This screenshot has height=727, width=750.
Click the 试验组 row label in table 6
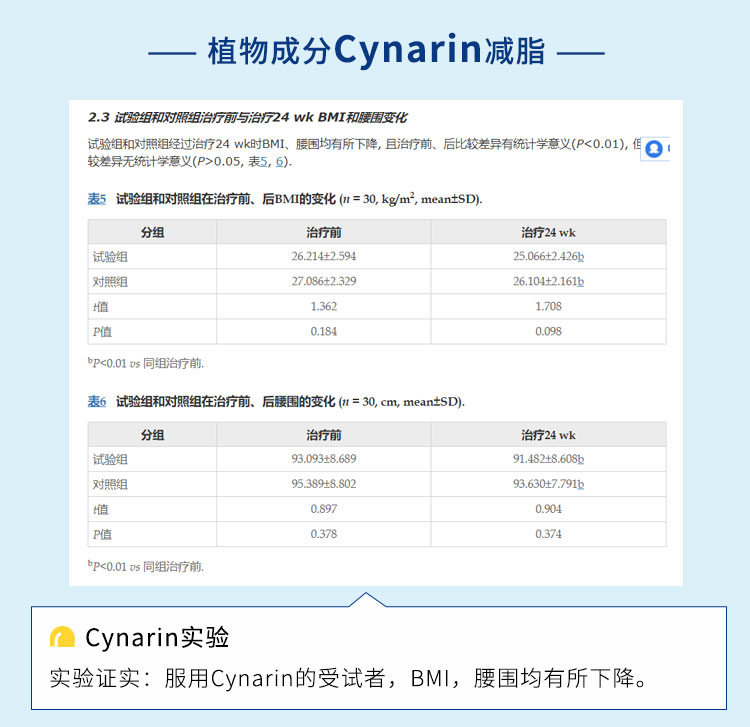coord(110,460)
